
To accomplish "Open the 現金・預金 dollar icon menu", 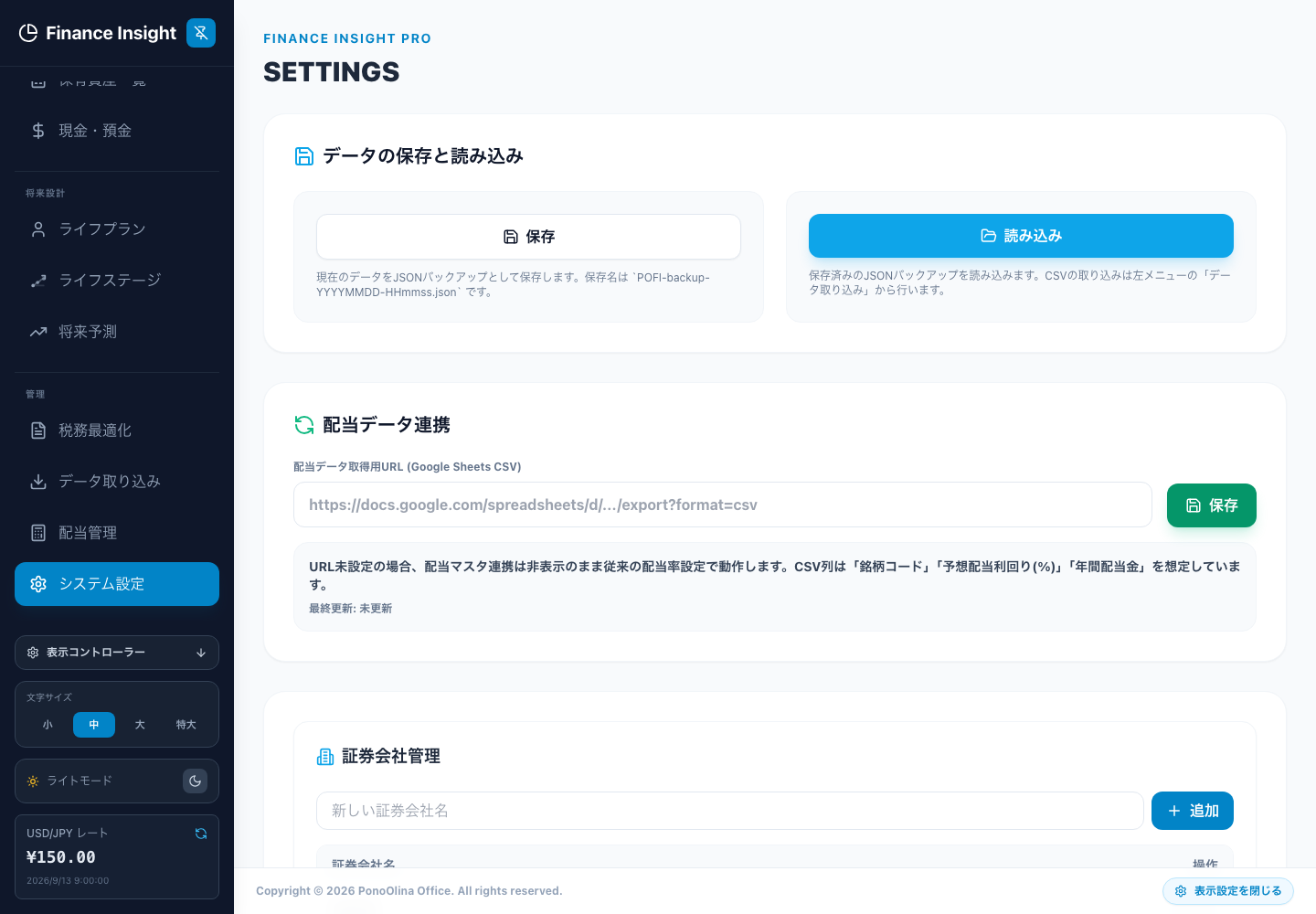I will (38, 131).
